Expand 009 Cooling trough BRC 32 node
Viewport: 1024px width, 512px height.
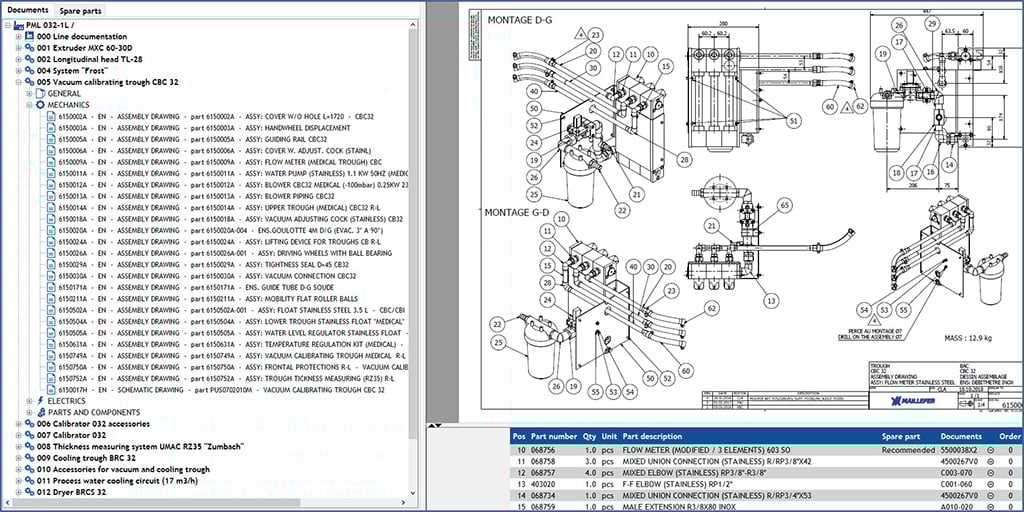(x=19, y=458)
